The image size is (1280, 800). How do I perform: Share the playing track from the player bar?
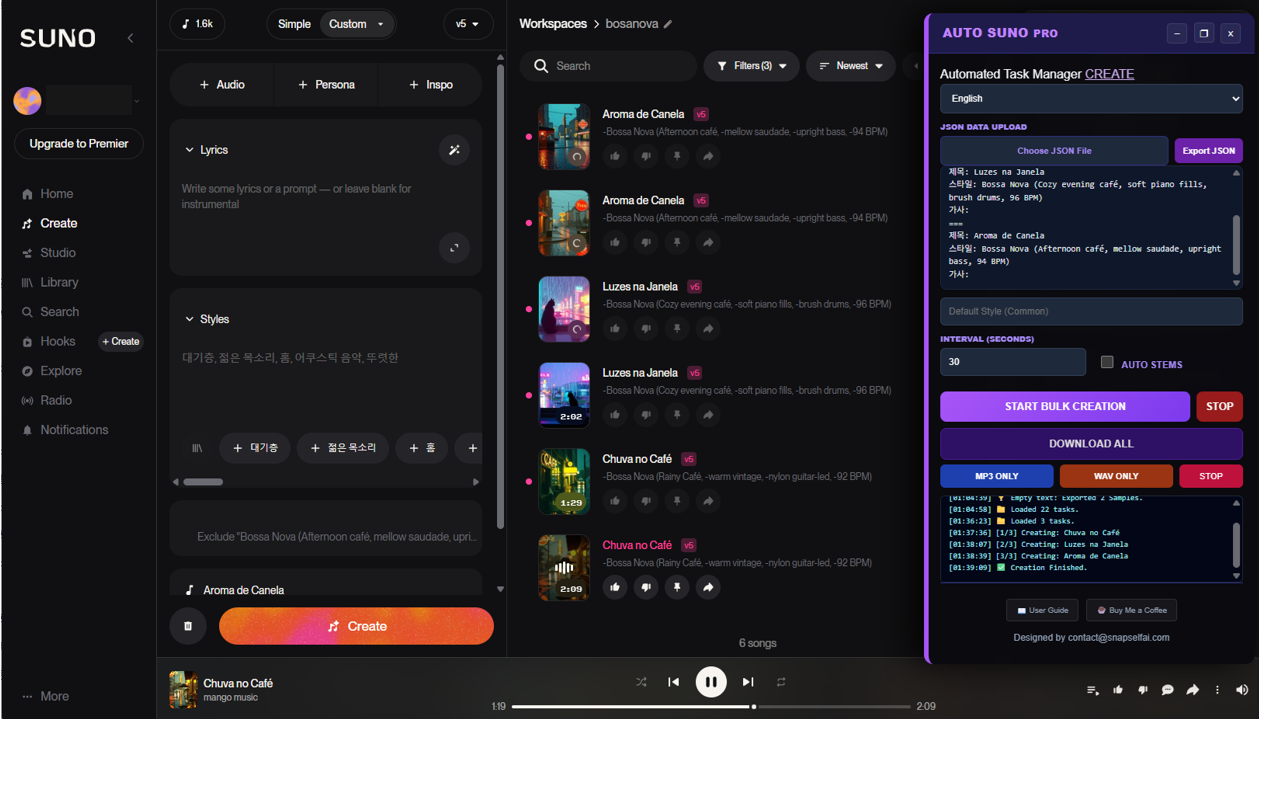pyautogui.click(x=1192, y=690)
